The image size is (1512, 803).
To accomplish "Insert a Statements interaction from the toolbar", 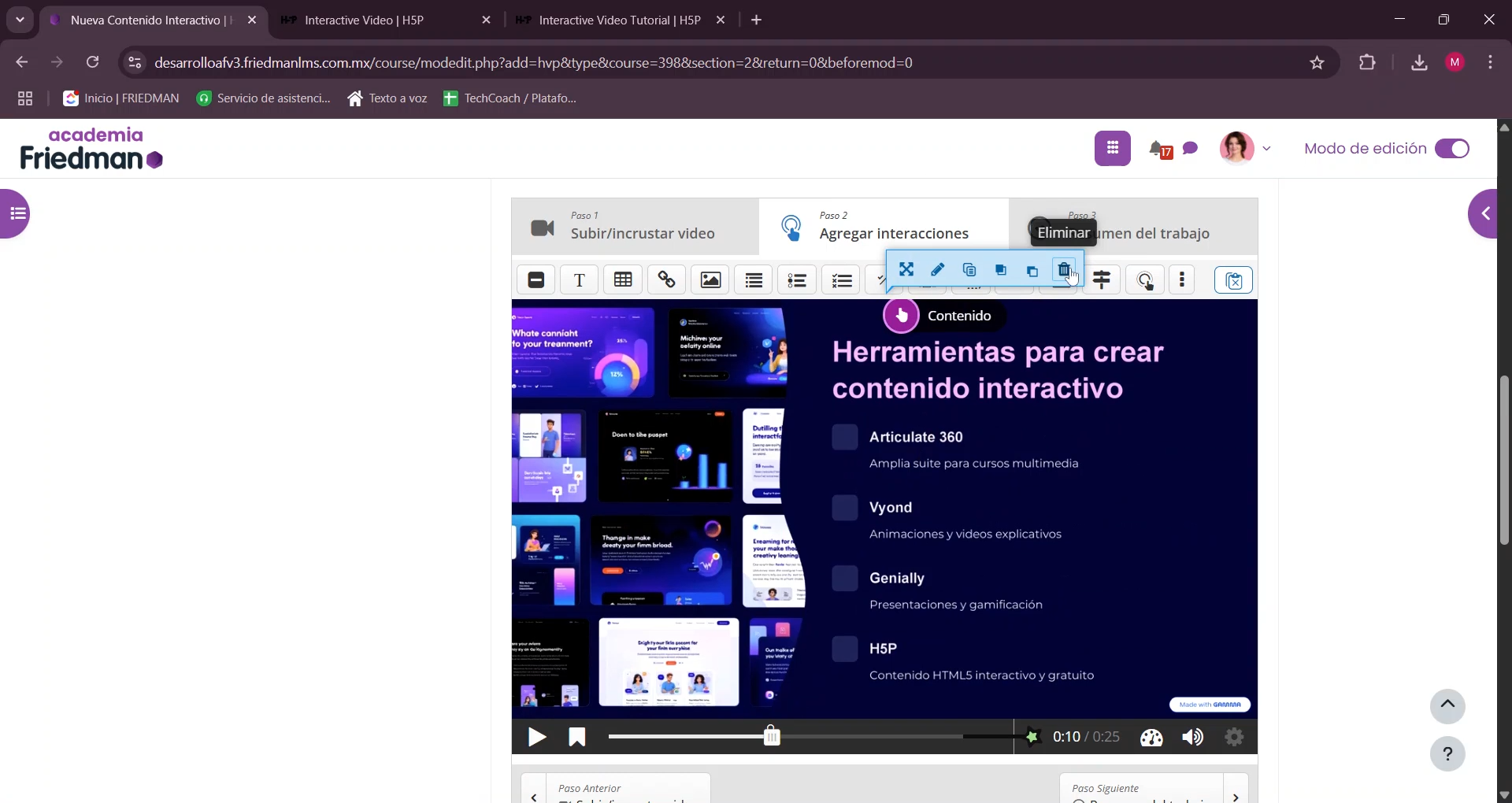I will 754,280.
